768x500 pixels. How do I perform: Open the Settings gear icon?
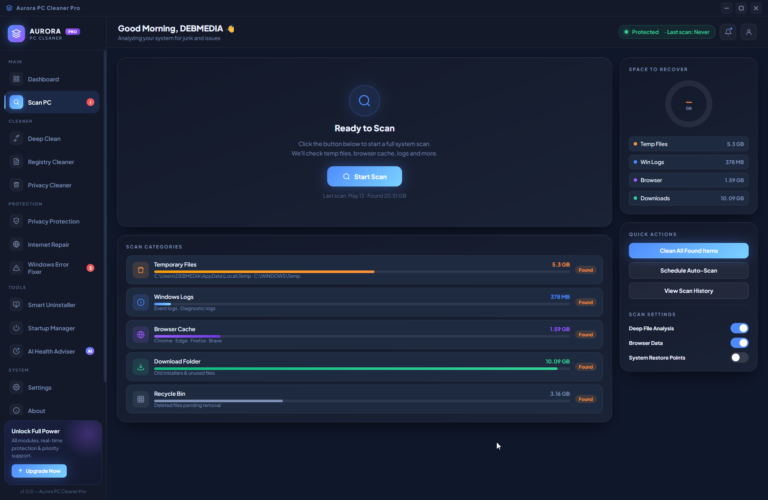pyautogui.click(x=16, y=387)
